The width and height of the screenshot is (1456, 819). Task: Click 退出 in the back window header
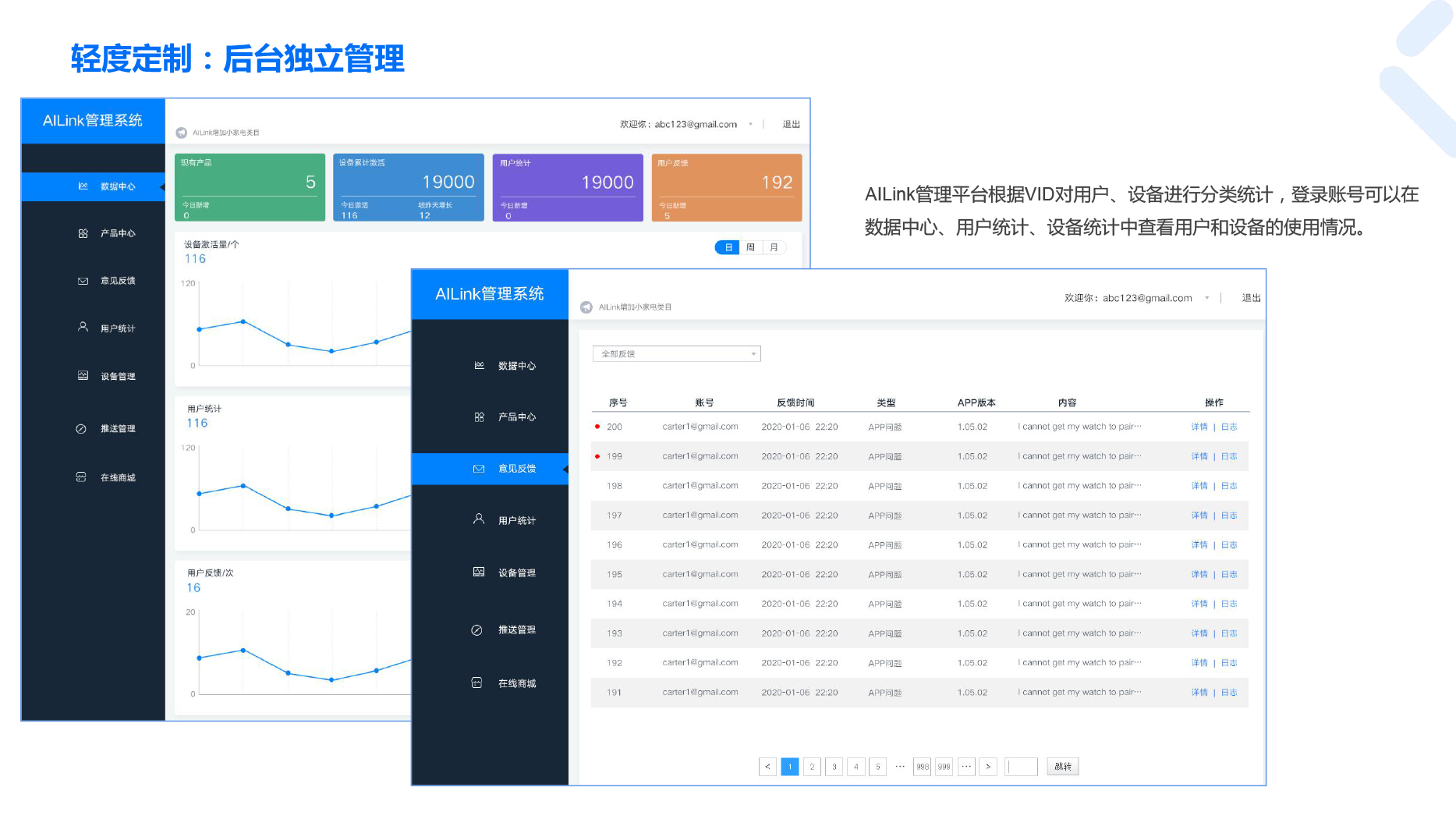(x=791, y=124)
